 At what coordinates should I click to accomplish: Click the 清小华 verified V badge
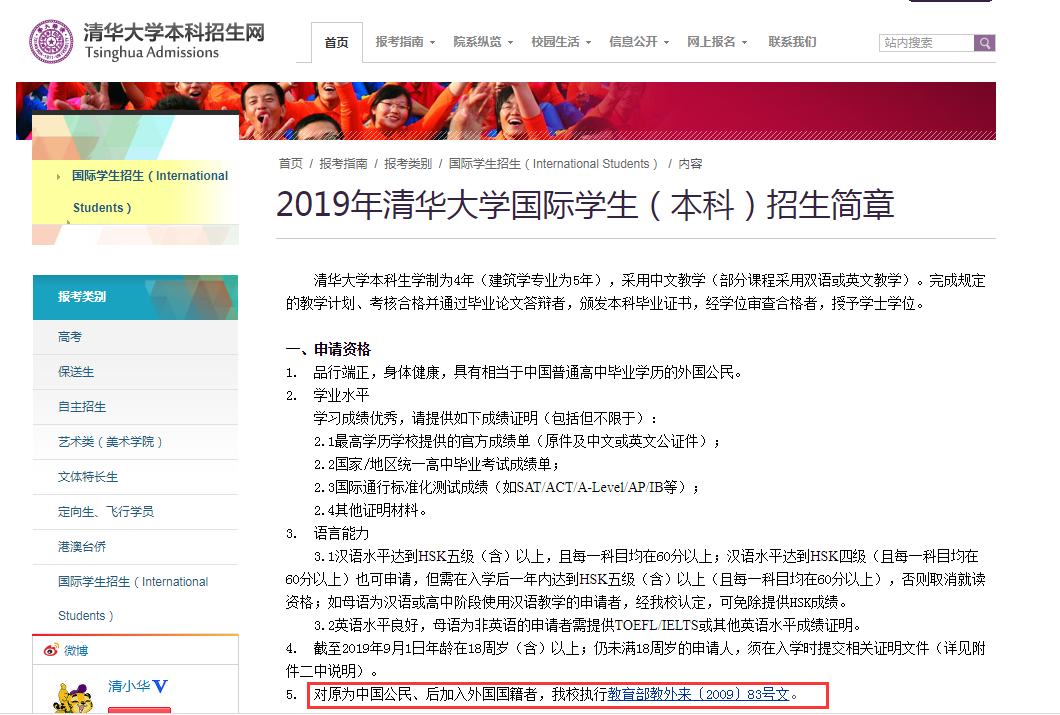(160, 686)
